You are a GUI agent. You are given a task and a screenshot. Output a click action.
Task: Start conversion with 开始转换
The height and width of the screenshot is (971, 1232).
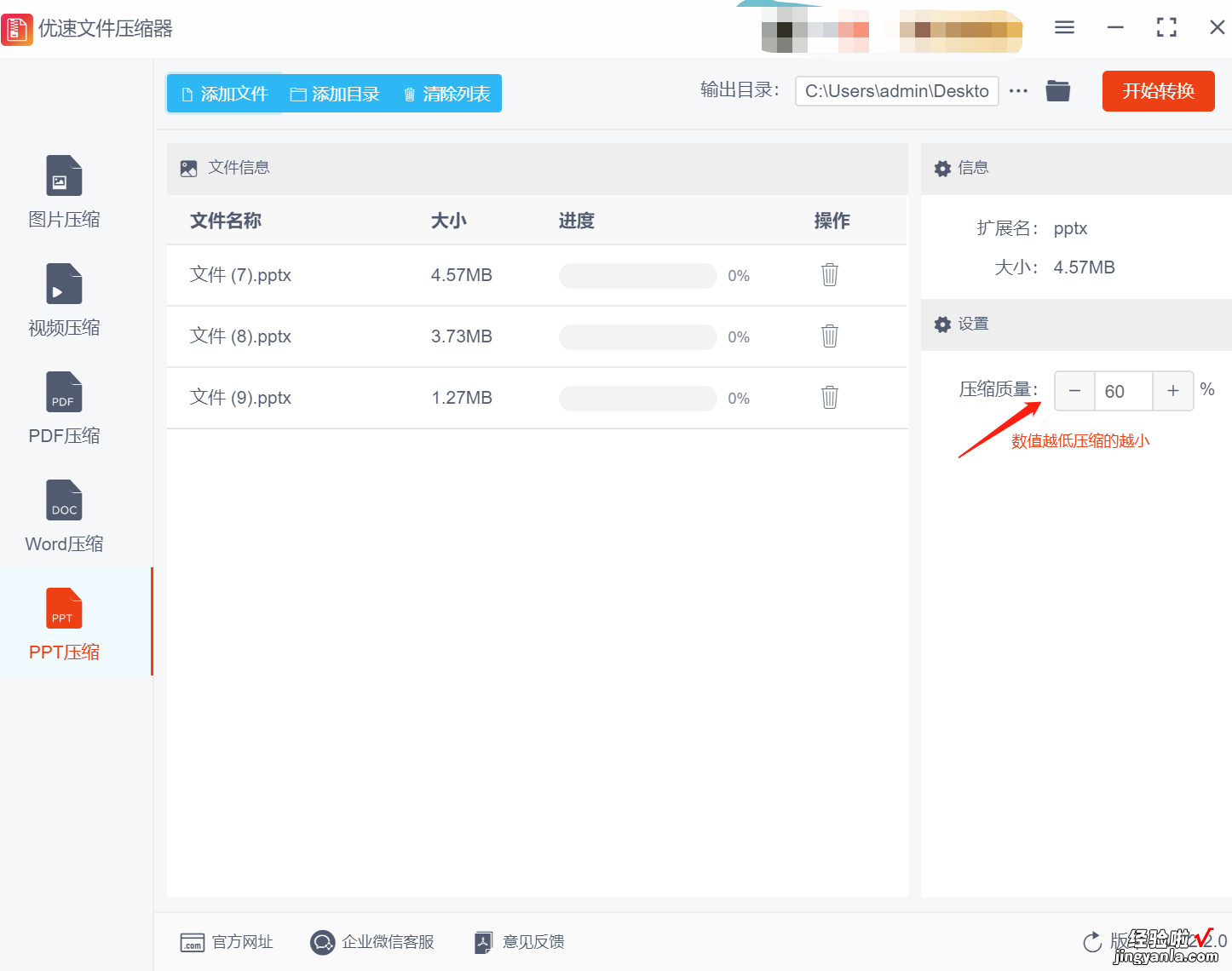[x=1159, y=91]
